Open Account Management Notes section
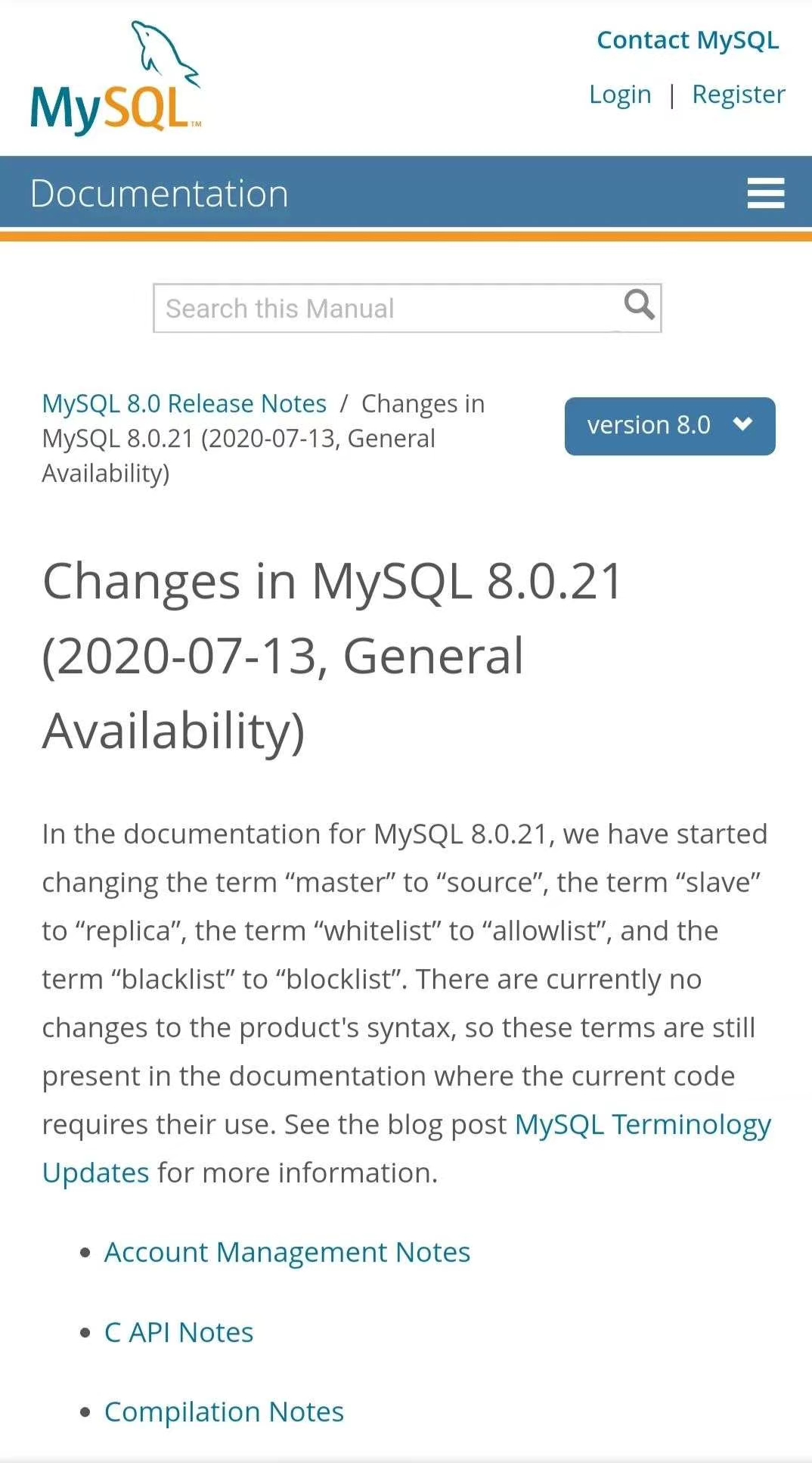The height and width of the screenshot is (1463, 812). click(287, 1252)
